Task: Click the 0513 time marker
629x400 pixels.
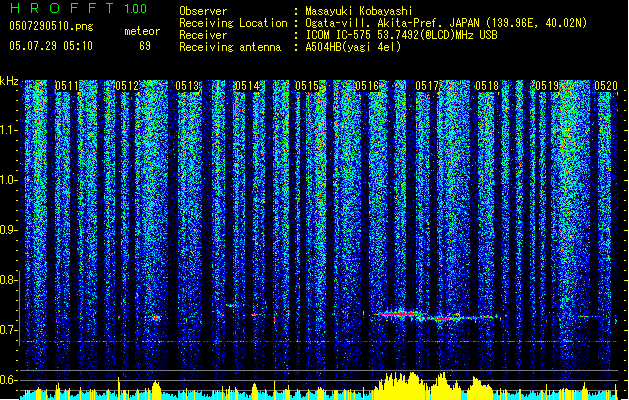Action: click(x=187, y=86)
